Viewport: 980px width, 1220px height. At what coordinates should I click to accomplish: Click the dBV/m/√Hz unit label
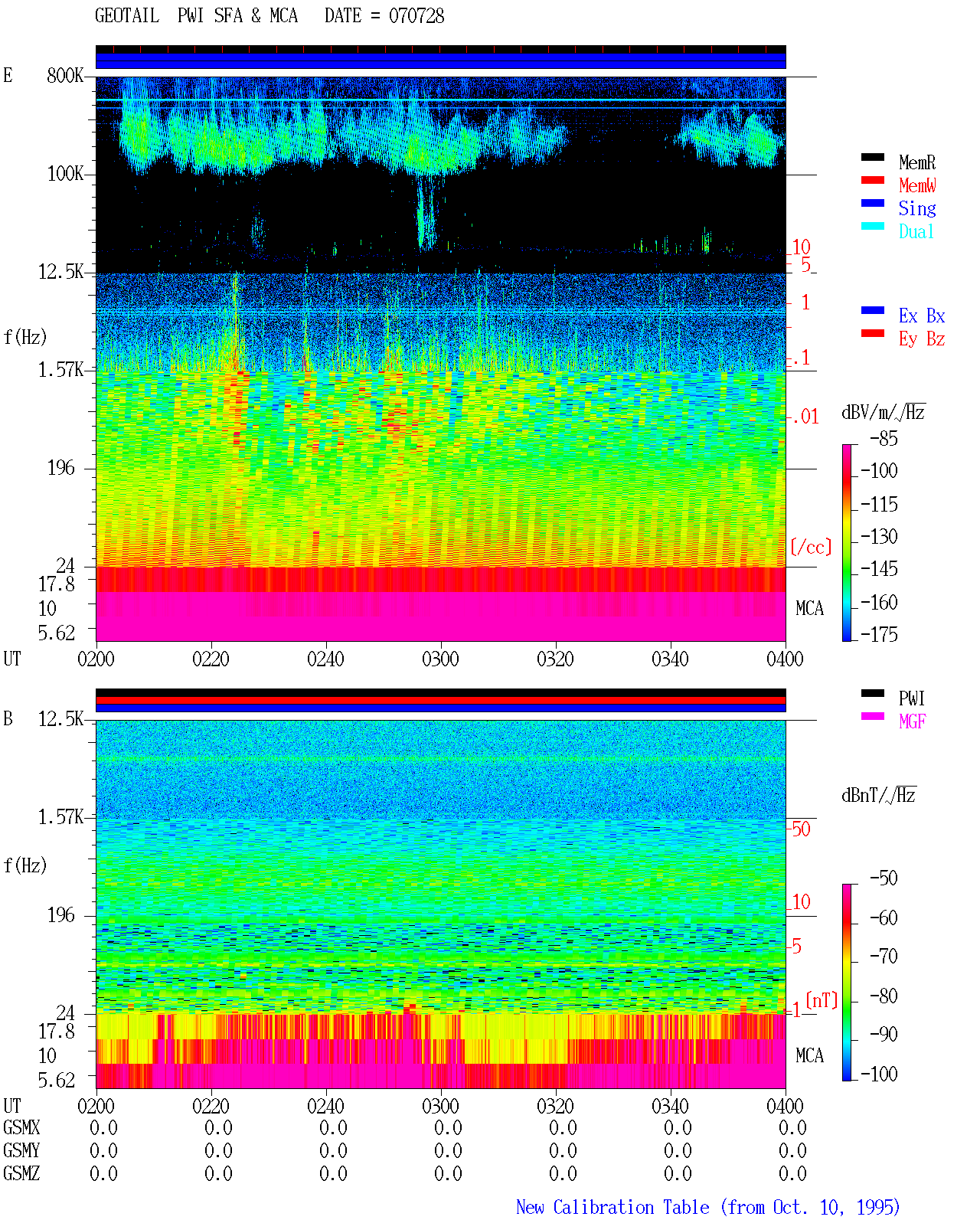pos(884,412)
